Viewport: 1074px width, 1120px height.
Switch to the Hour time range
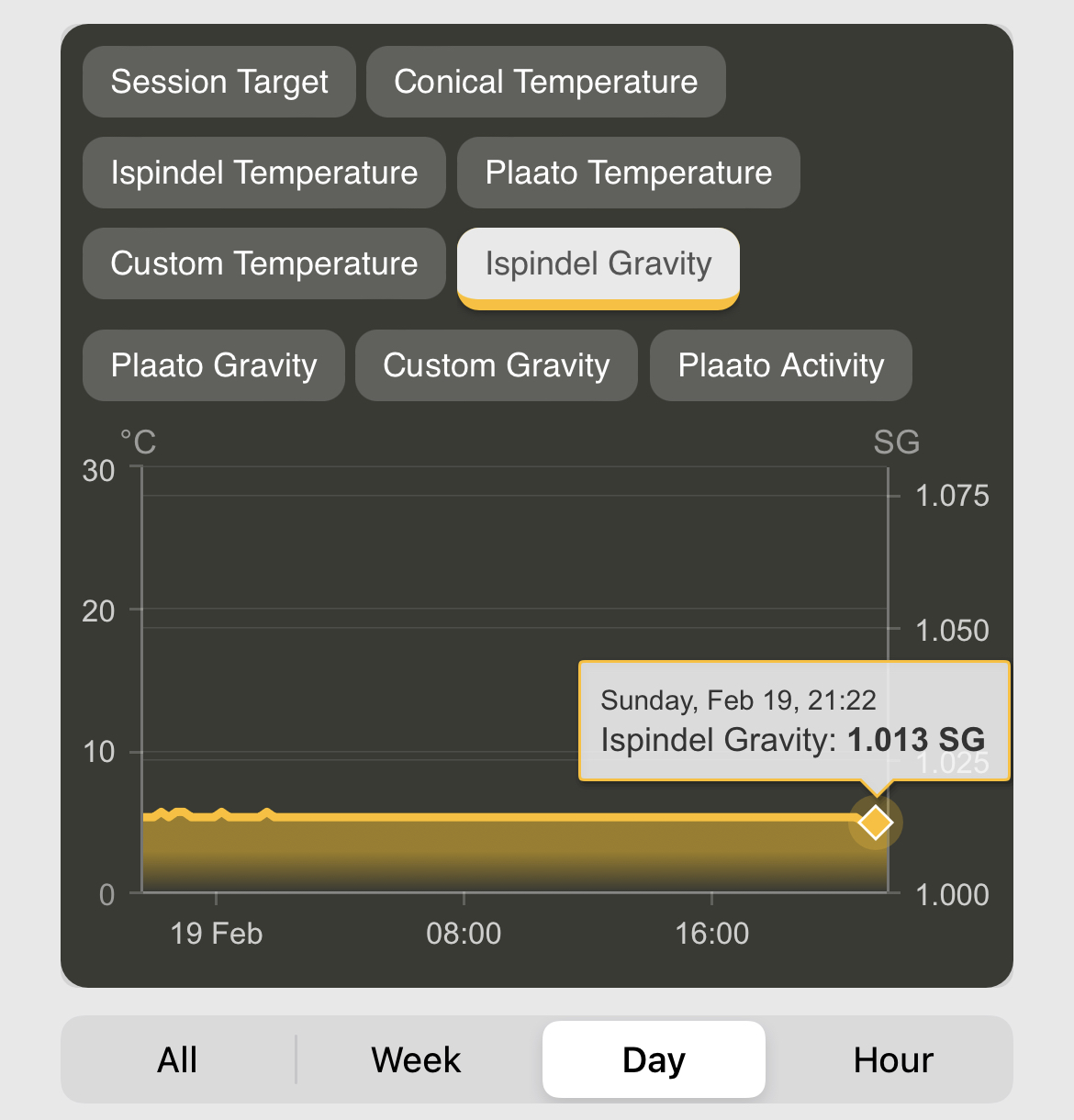click(x=892, y=1059)
